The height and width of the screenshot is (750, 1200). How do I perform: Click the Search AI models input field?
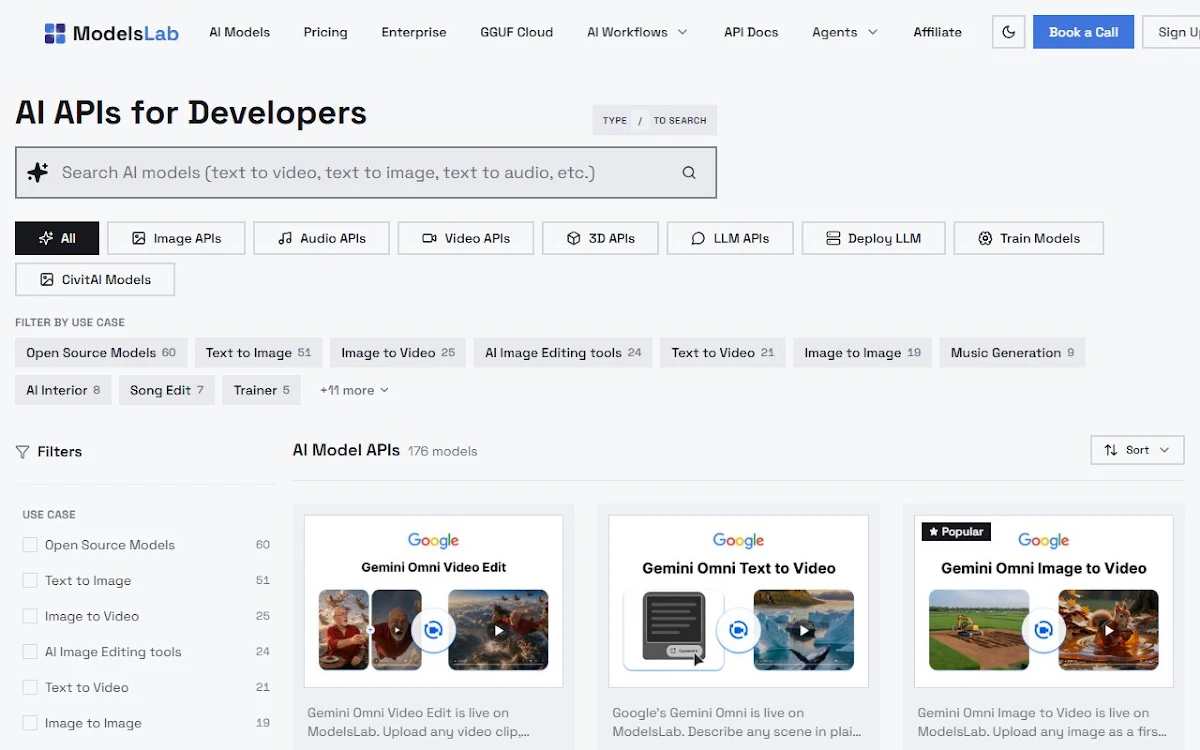365,172
